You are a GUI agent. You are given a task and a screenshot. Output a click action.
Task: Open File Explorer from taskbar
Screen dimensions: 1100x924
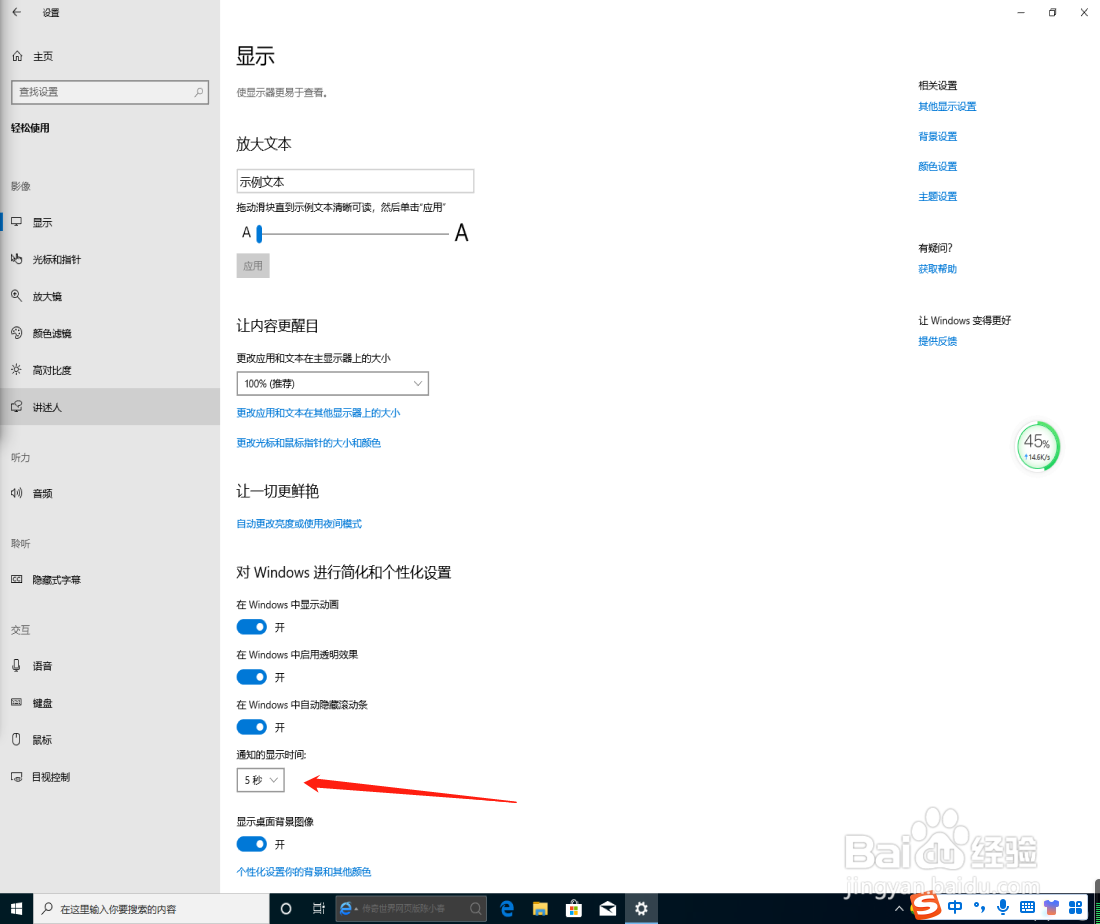(x=540, y=909)
